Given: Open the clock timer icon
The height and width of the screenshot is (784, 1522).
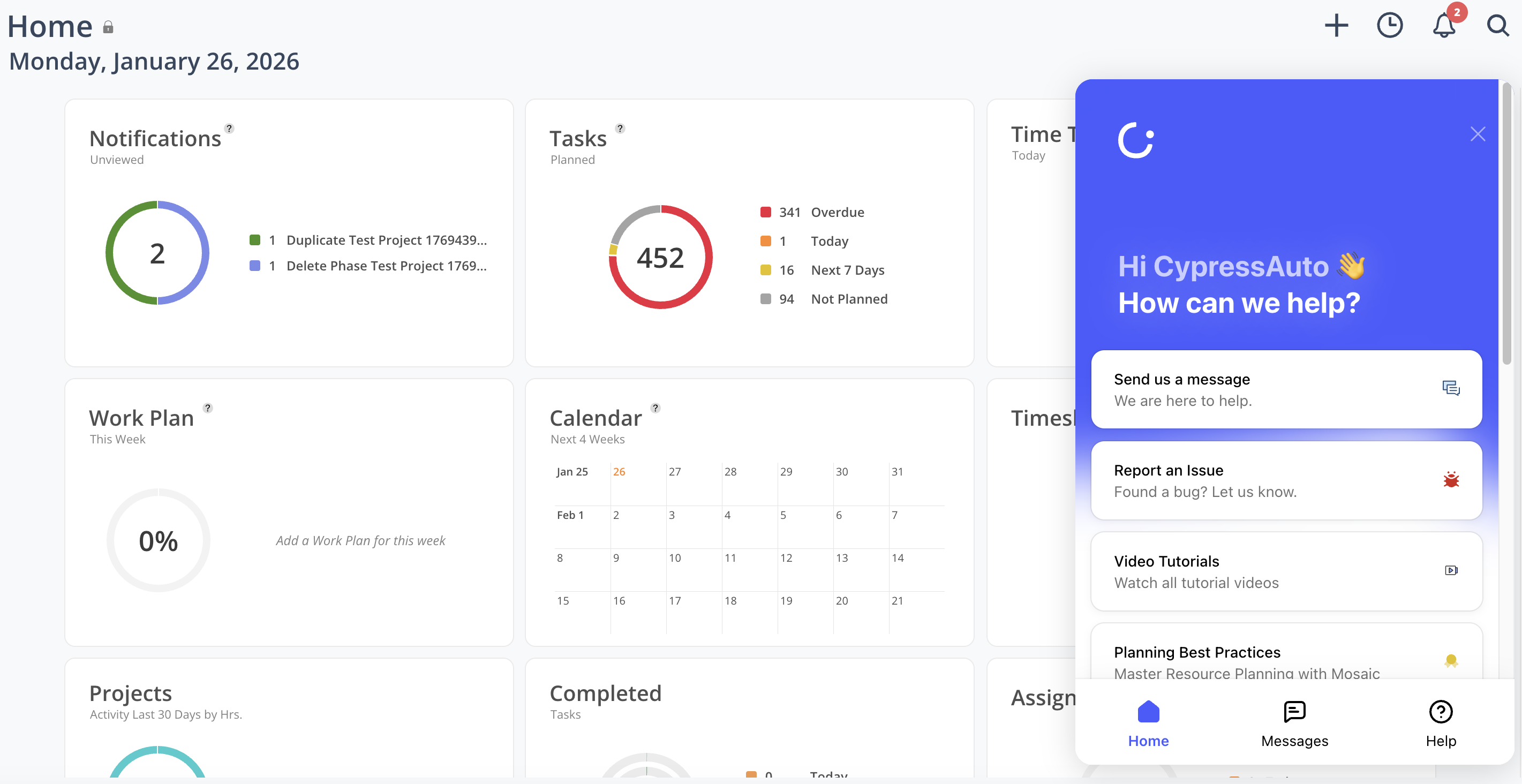Looking at the screenshot, I should (1389, 25).
